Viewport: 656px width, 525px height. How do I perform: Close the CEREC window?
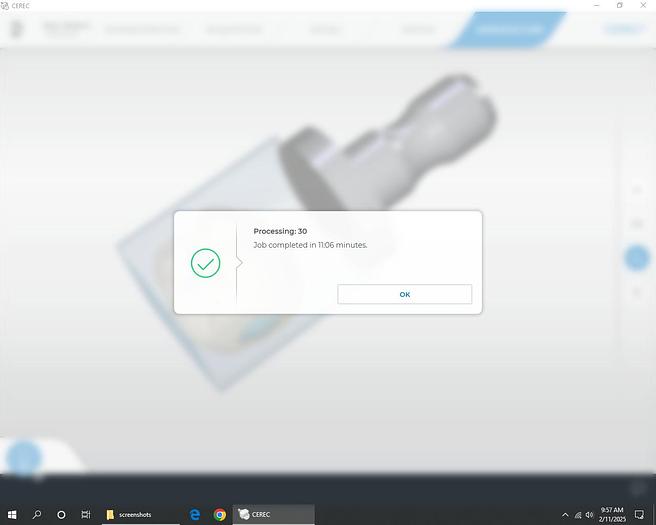(643, 5)
